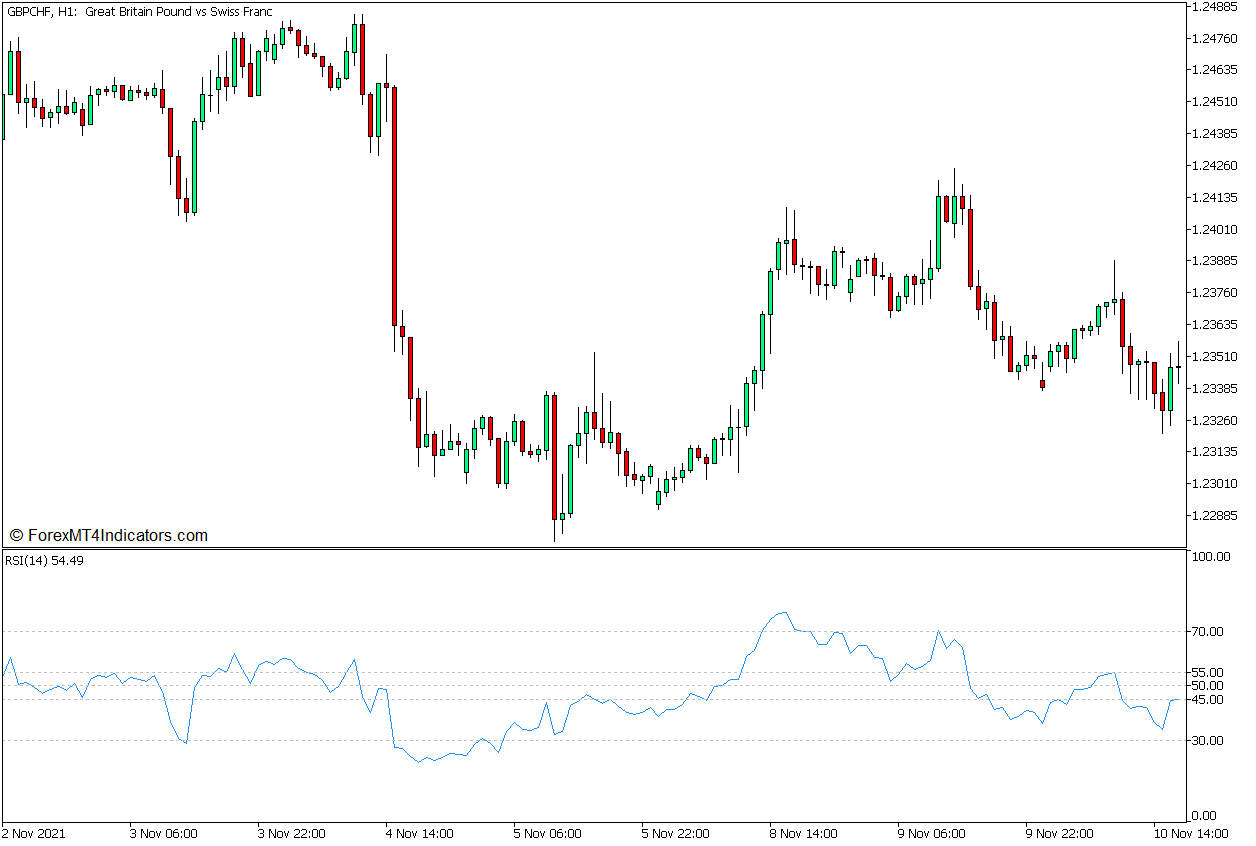
Task: Click the RSI line at its 70+ peak
Action: click(784, 609)
